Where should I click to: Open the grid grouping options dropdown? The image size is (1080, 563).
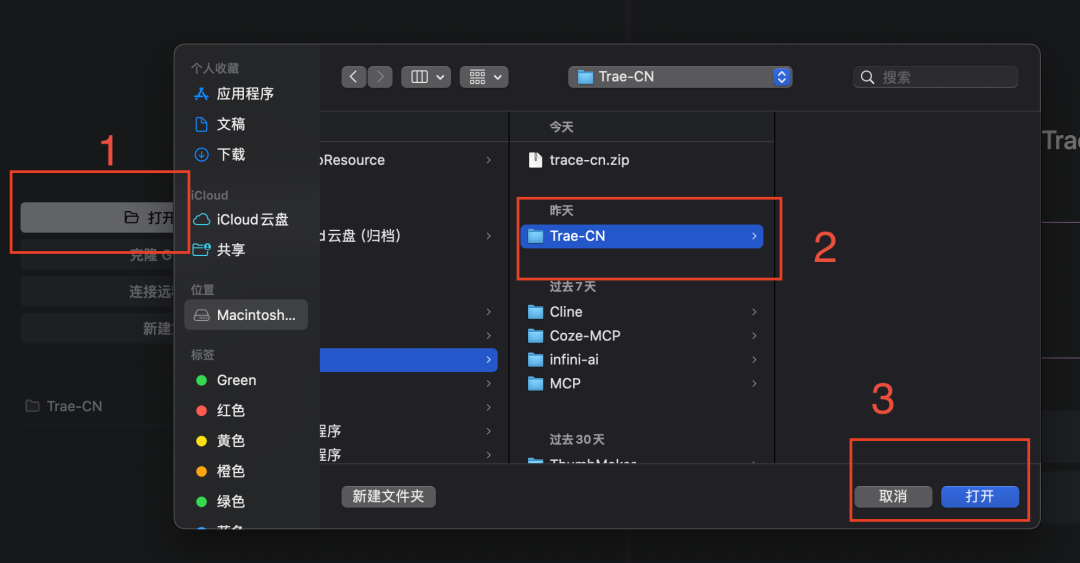(x=484, y=76)
